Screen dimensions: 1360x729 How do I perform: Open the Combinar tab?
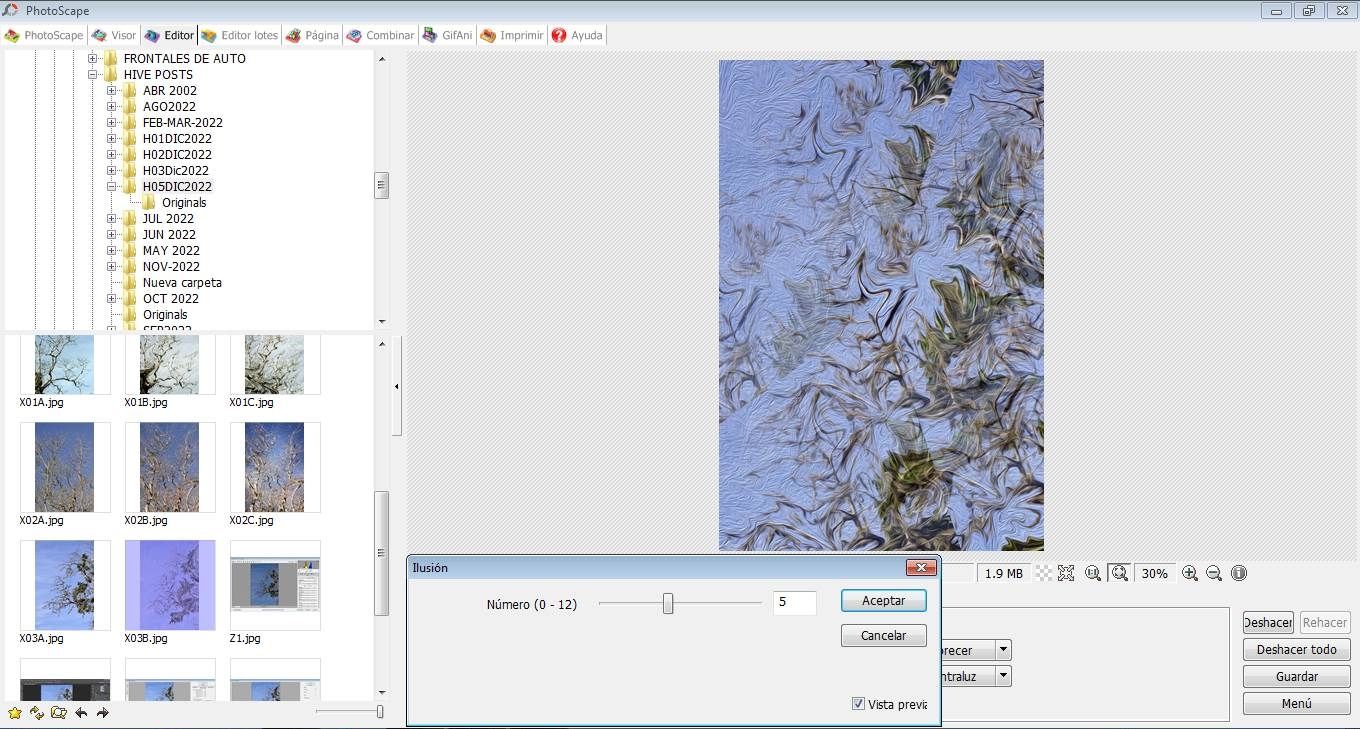tap(380, 35)
